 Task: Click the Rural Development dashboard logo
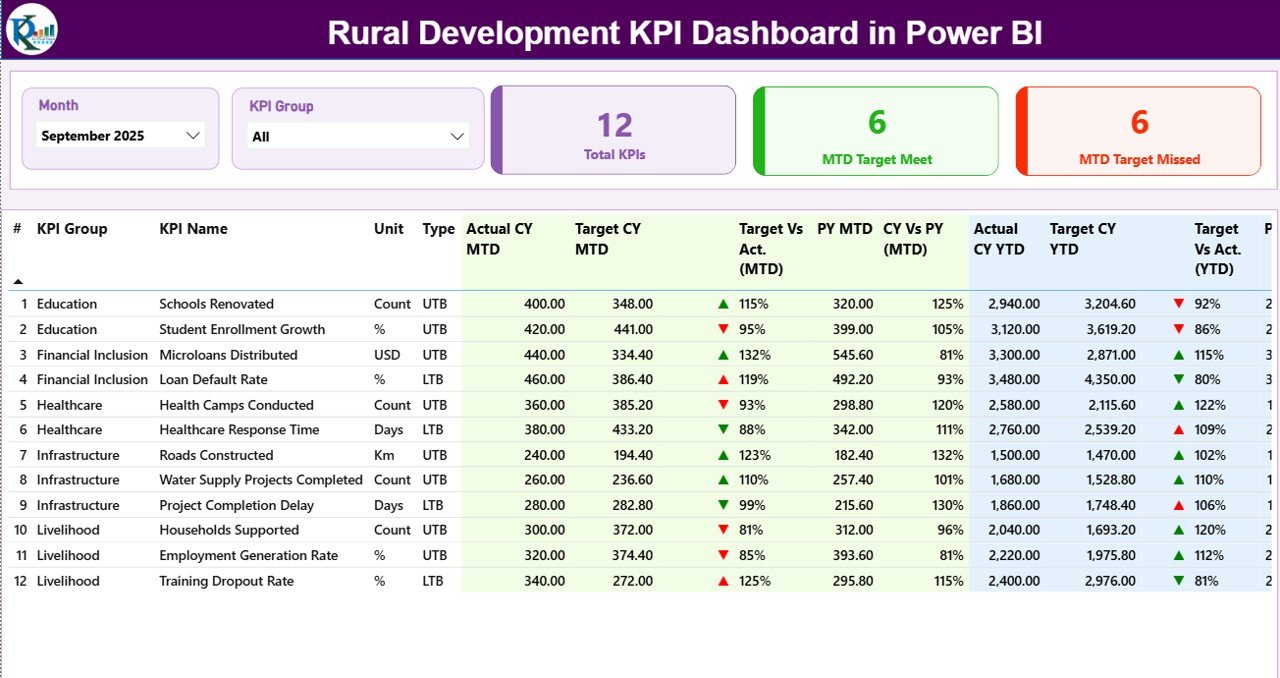pyautogui.click(x=30, y=30)
